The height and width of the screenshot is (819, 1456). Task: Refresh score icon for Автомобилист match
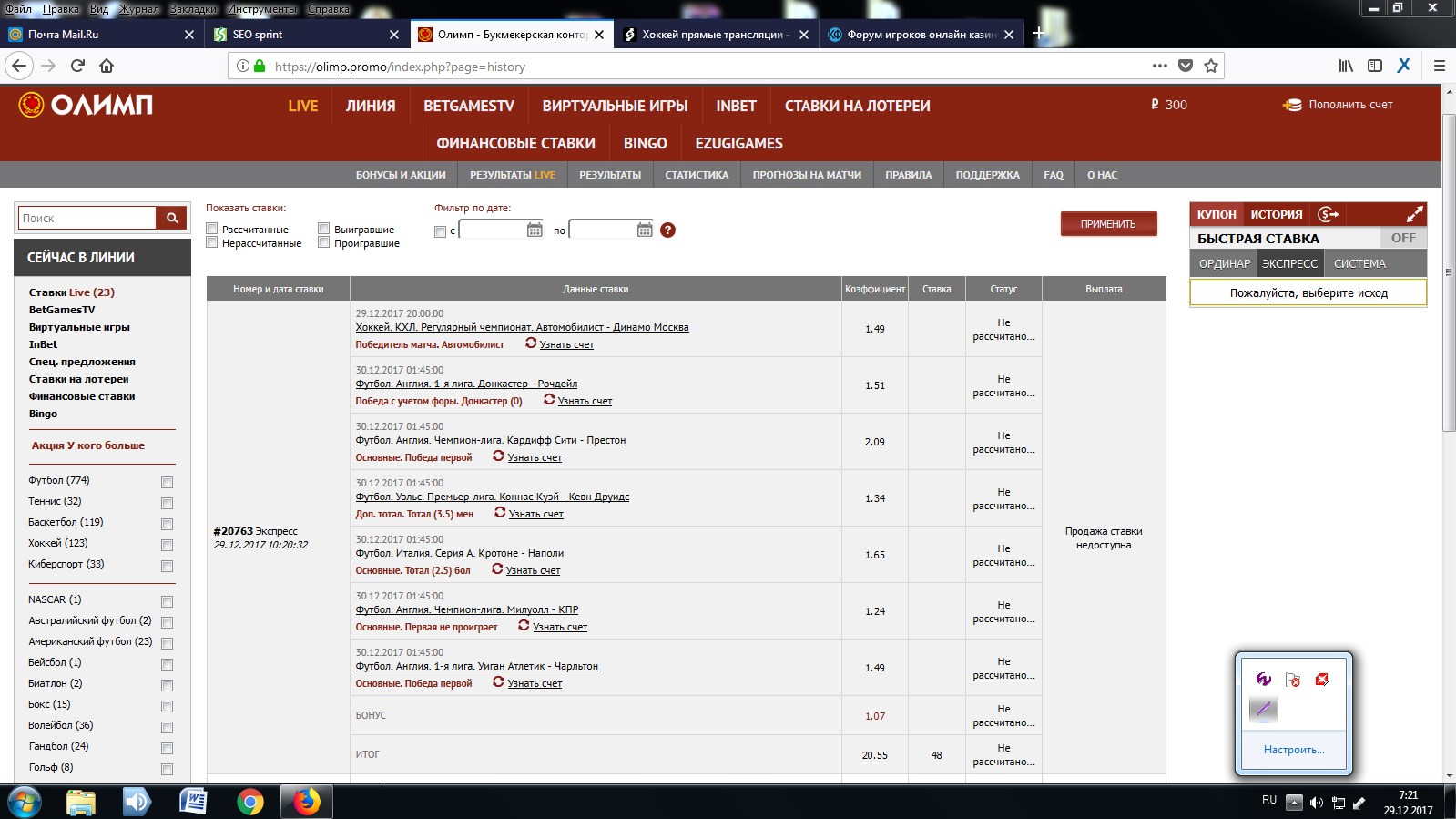coord(531,343)
